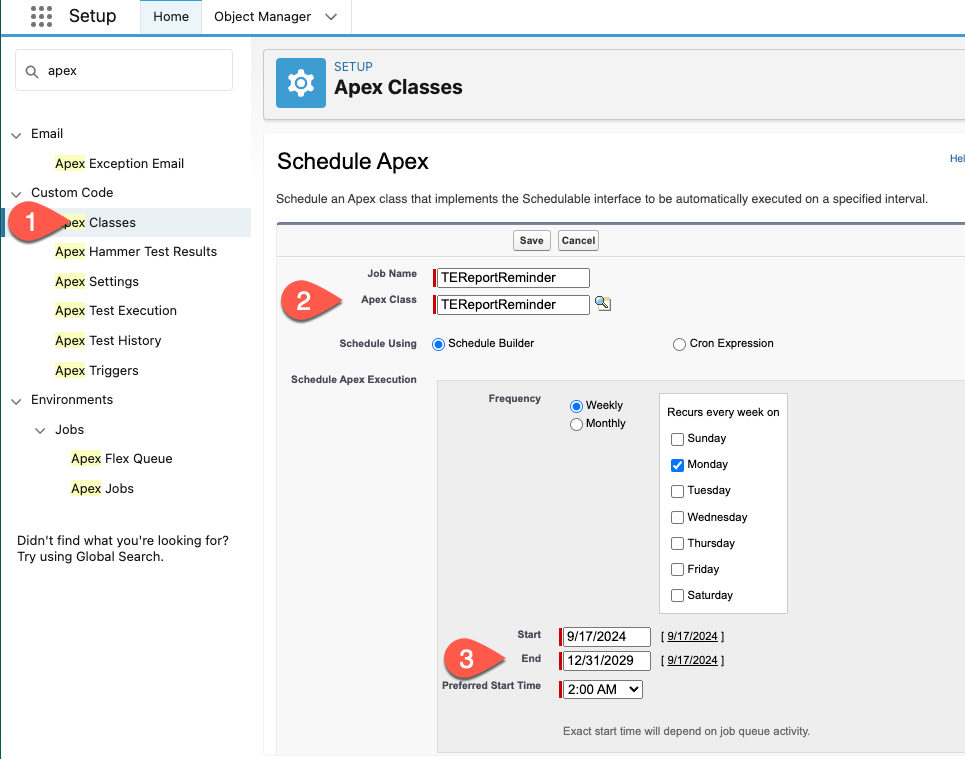965x759 pixels.
Task: Open the Object Manager dropdown arrow
Action: 331,17
